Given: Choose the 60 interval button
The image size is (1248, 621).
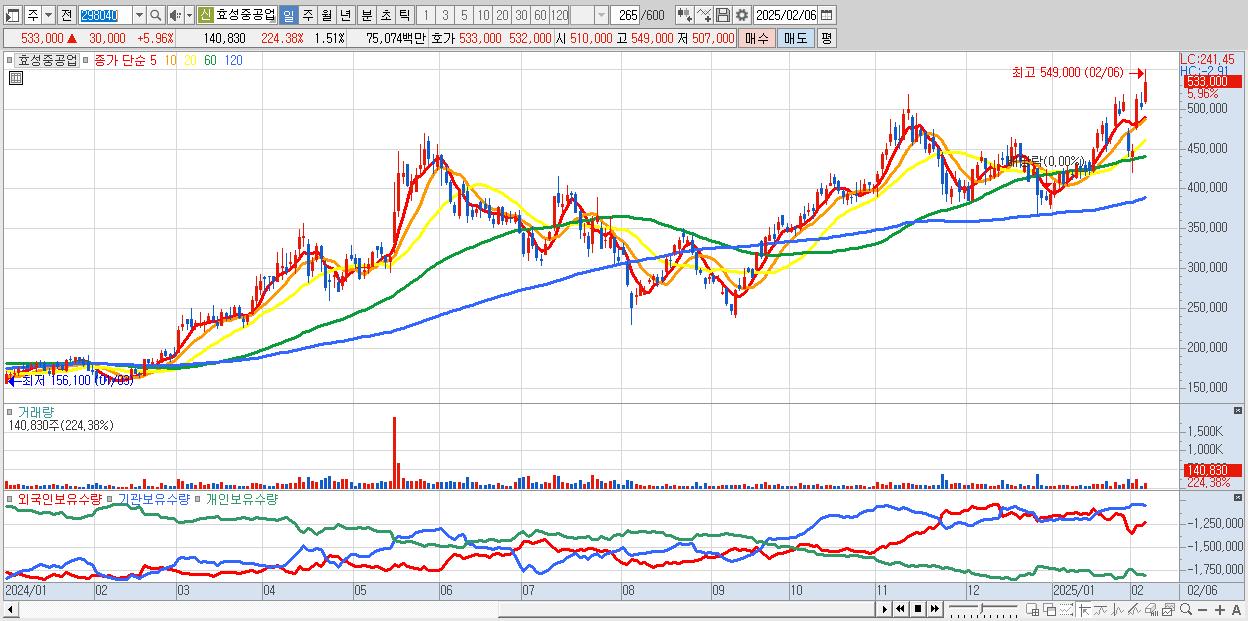Looking at the screenshot, I should click(x=540, y=16).
